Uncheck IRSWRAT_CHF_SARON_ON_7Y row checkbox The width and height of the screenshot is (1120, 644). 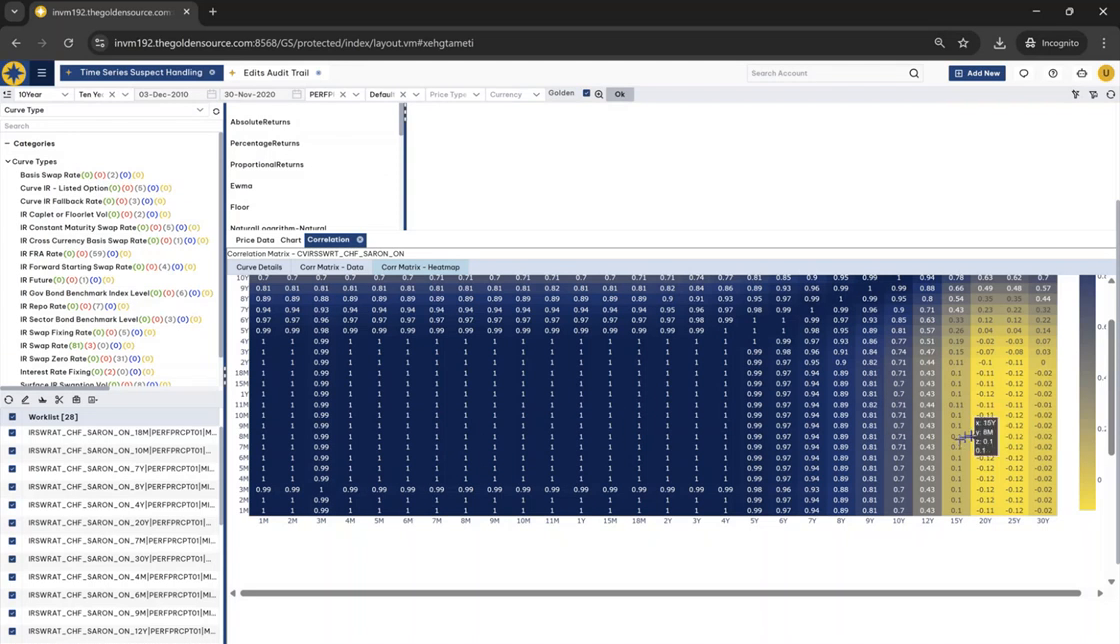point(12,469)
